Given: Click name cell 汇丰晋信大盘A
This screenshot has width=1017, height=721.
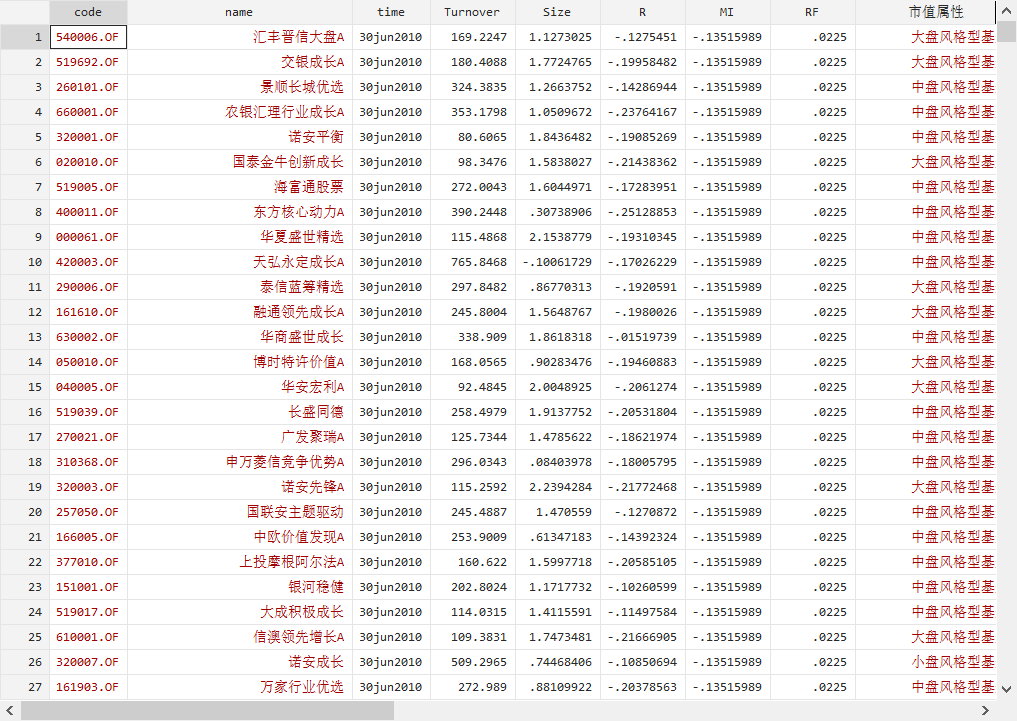Looking at the screenshot, I should (x=239, y=37).
